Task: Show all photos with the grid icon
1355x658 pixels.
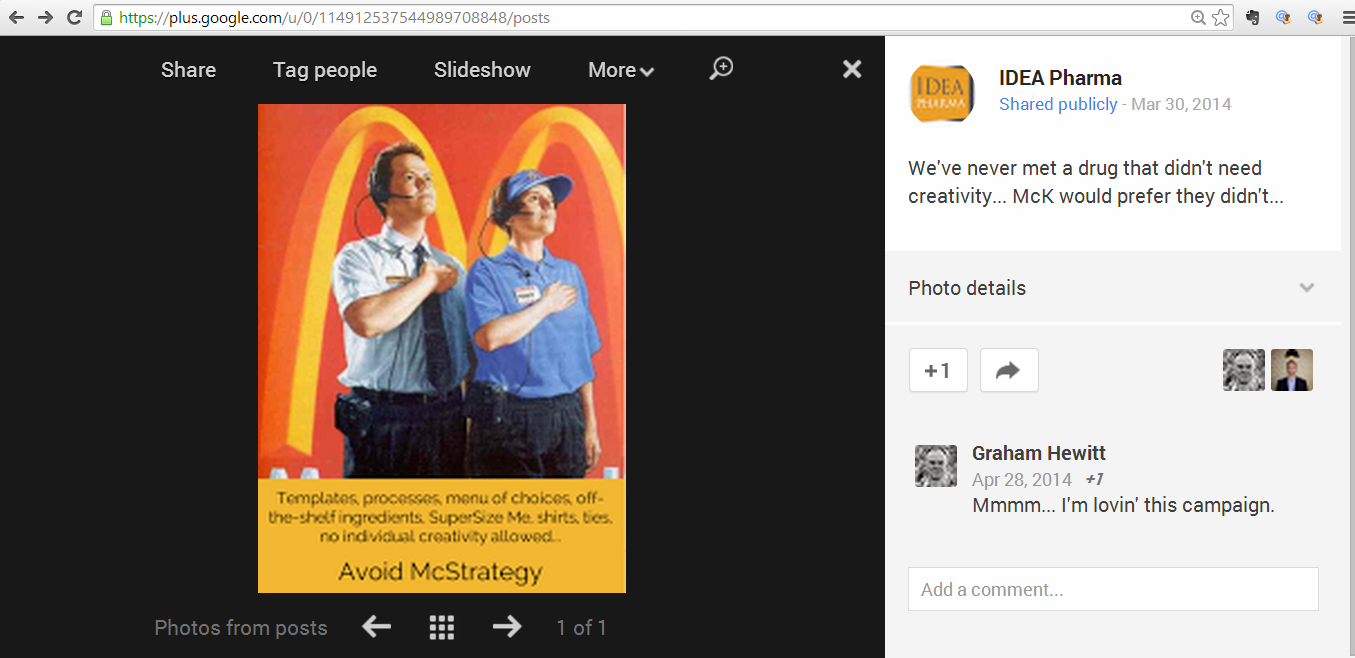Action: [441, 627]
